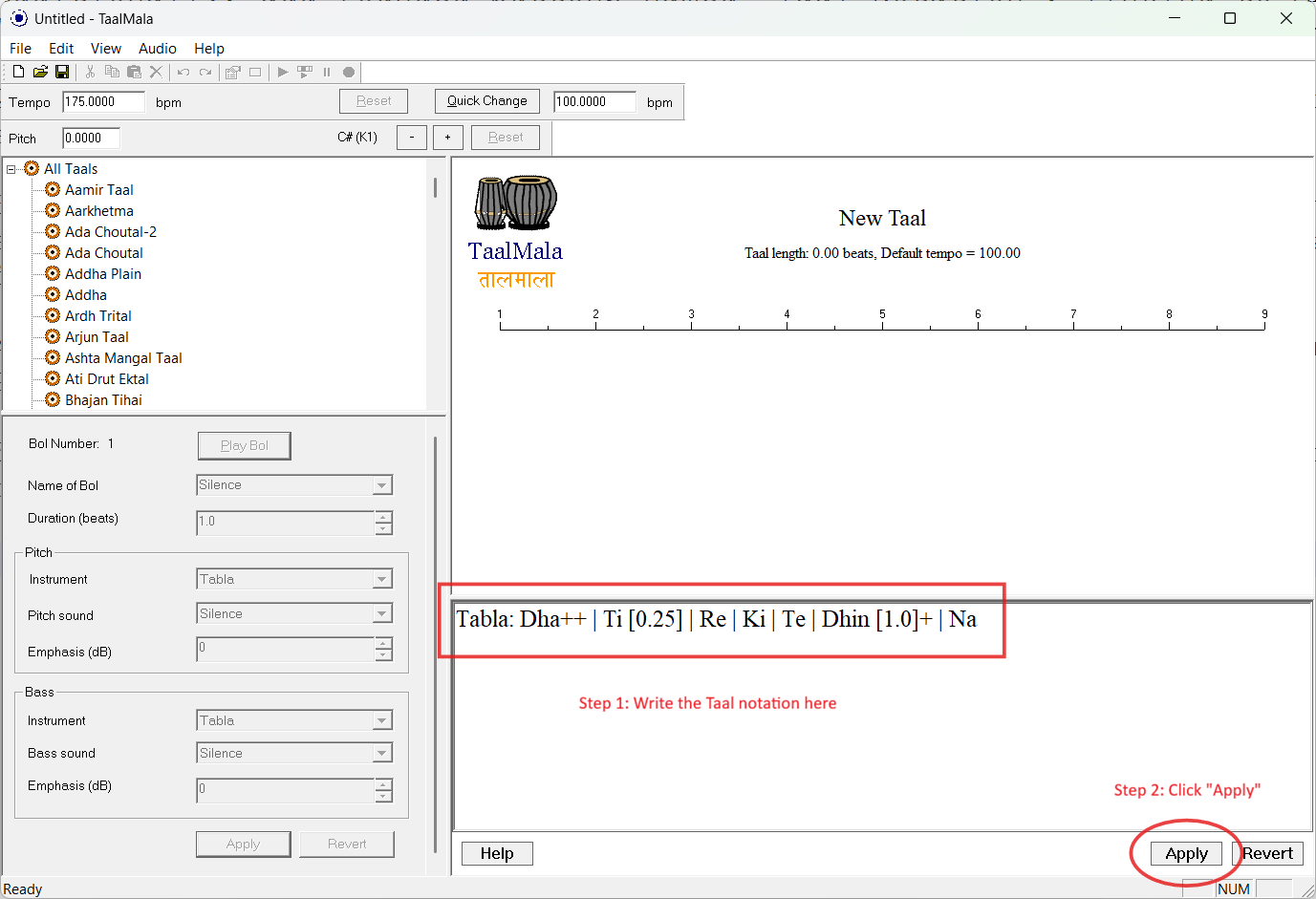Image resolution: width=1316 pixels, height=899 pixels.
Task: Click the Delete X toolbar icon
Action: pyautogui.click(x=157, y=72)
